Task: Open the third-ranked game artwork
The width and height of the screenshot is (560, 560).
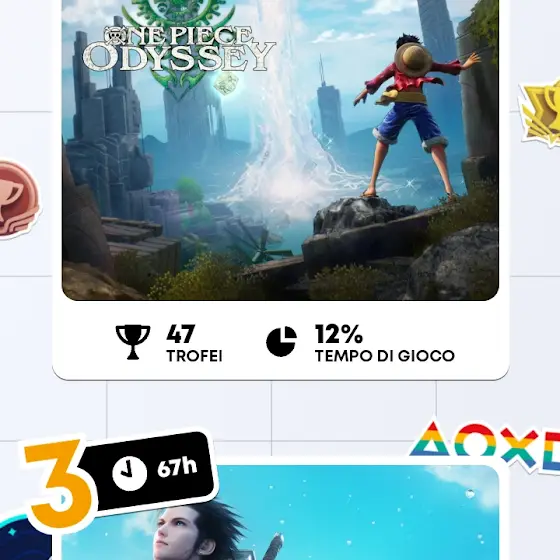Action: click(280, 512)
